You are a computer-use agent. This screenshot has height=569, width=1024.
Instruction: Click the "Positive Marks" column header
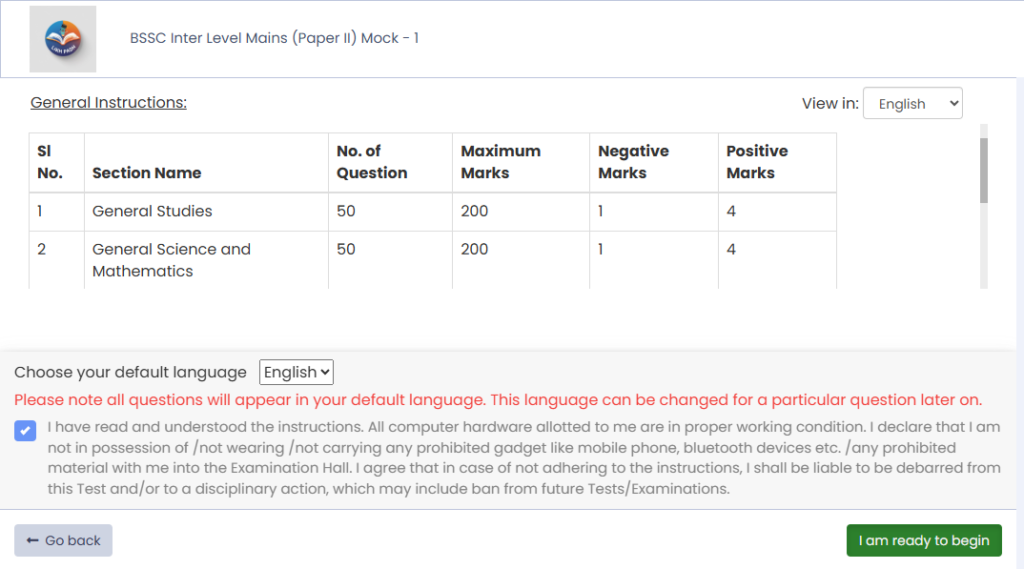click(x=756, y=162)
